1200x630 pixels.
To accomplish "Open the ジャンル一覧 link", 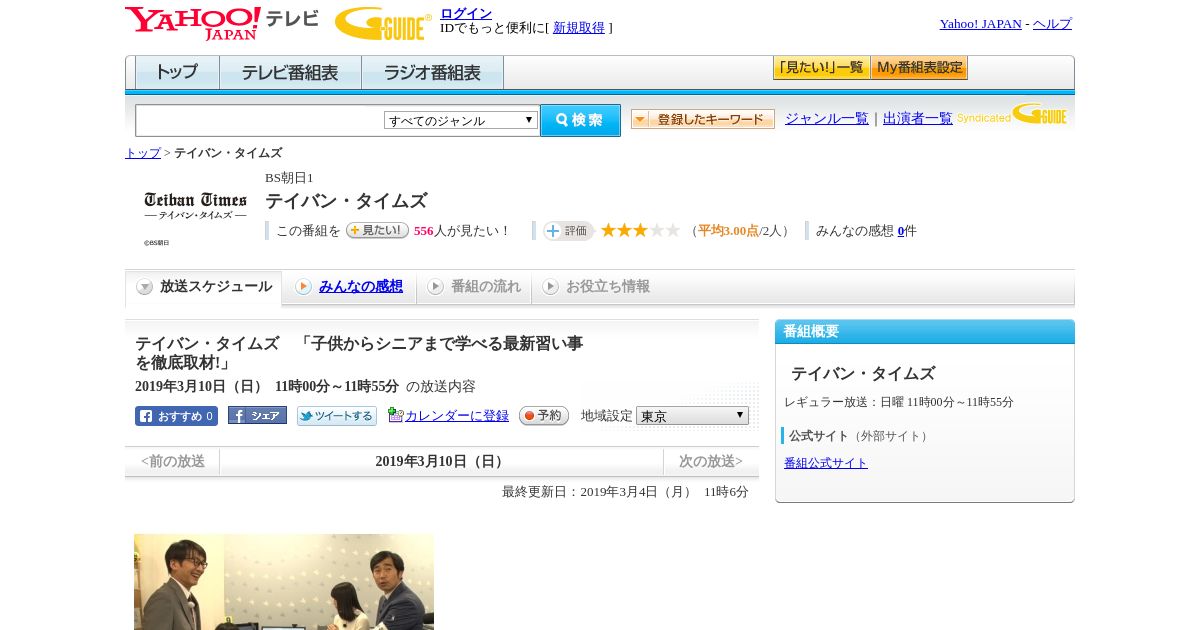I will 827,118.
